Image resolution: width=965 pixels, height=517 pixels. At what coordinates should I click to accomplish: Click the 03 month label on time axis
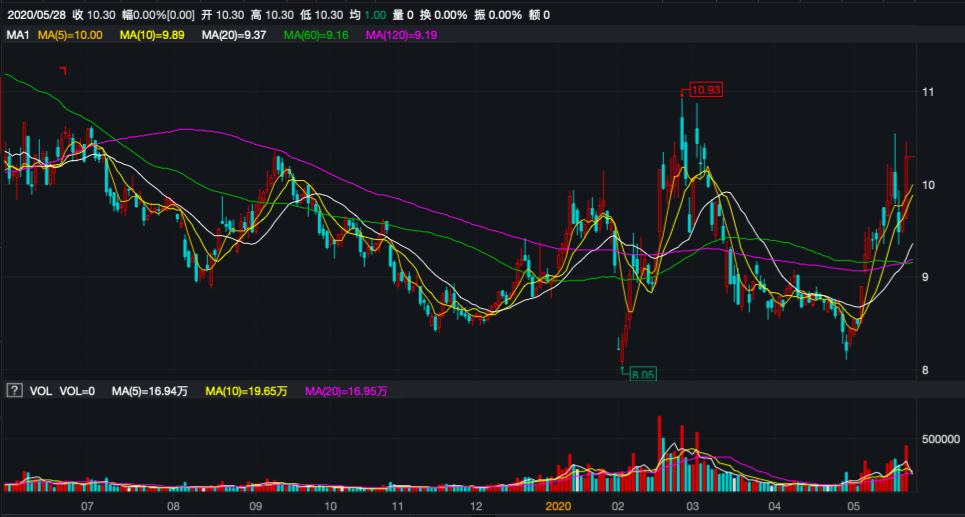(x=695, y=507)
